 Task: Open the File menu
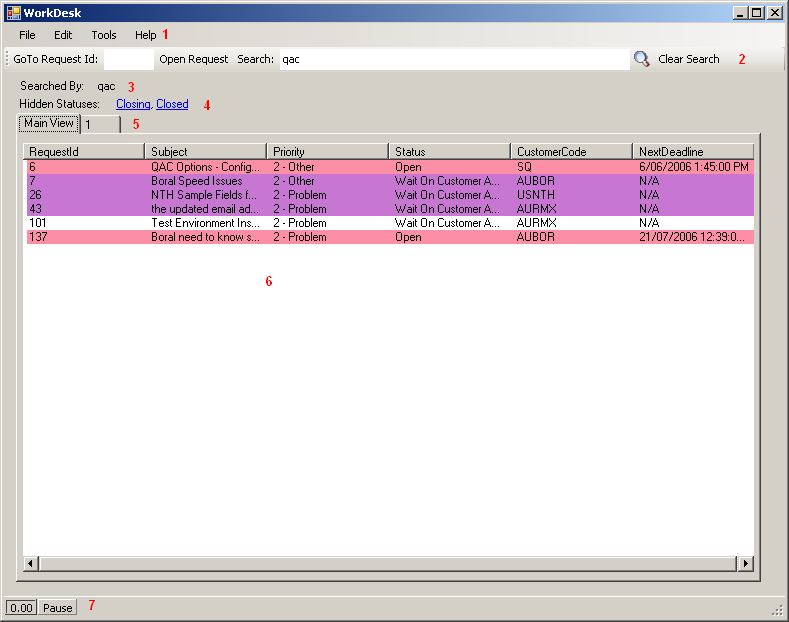tap(27, 35)
